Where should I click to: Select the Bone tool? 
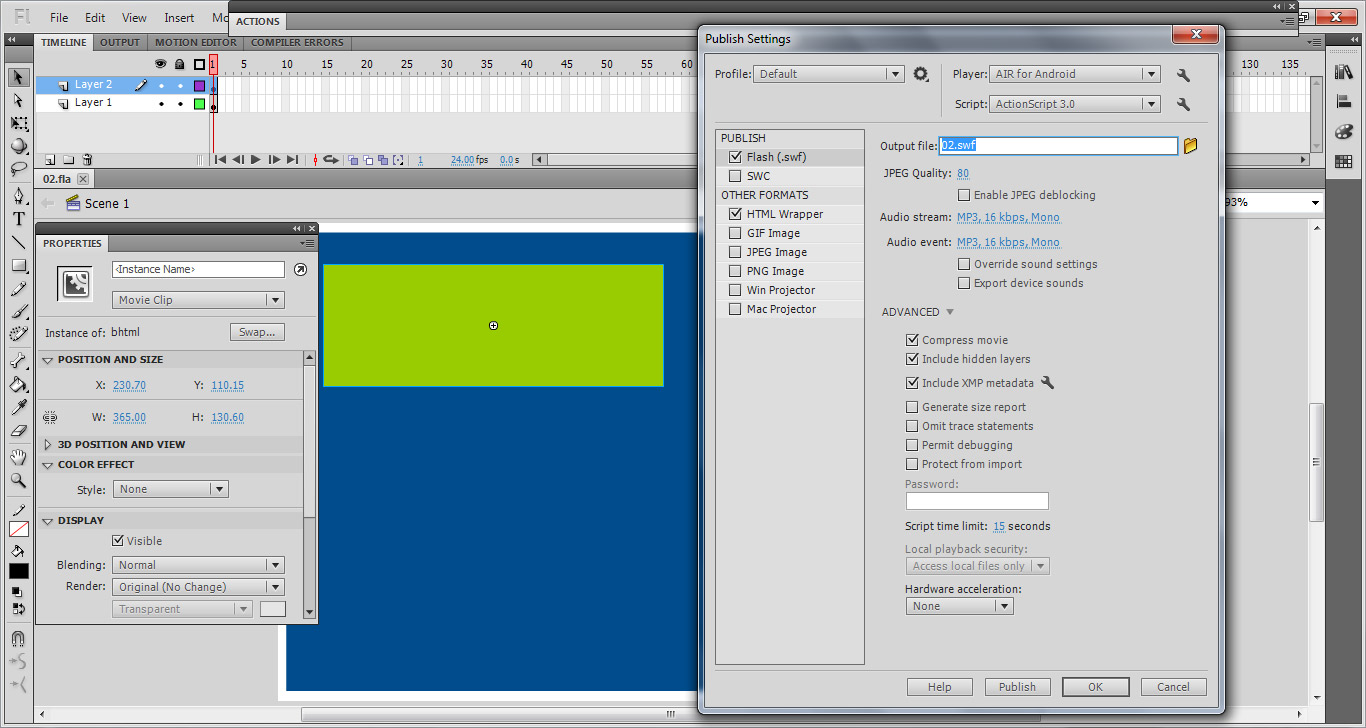(18, 361)
